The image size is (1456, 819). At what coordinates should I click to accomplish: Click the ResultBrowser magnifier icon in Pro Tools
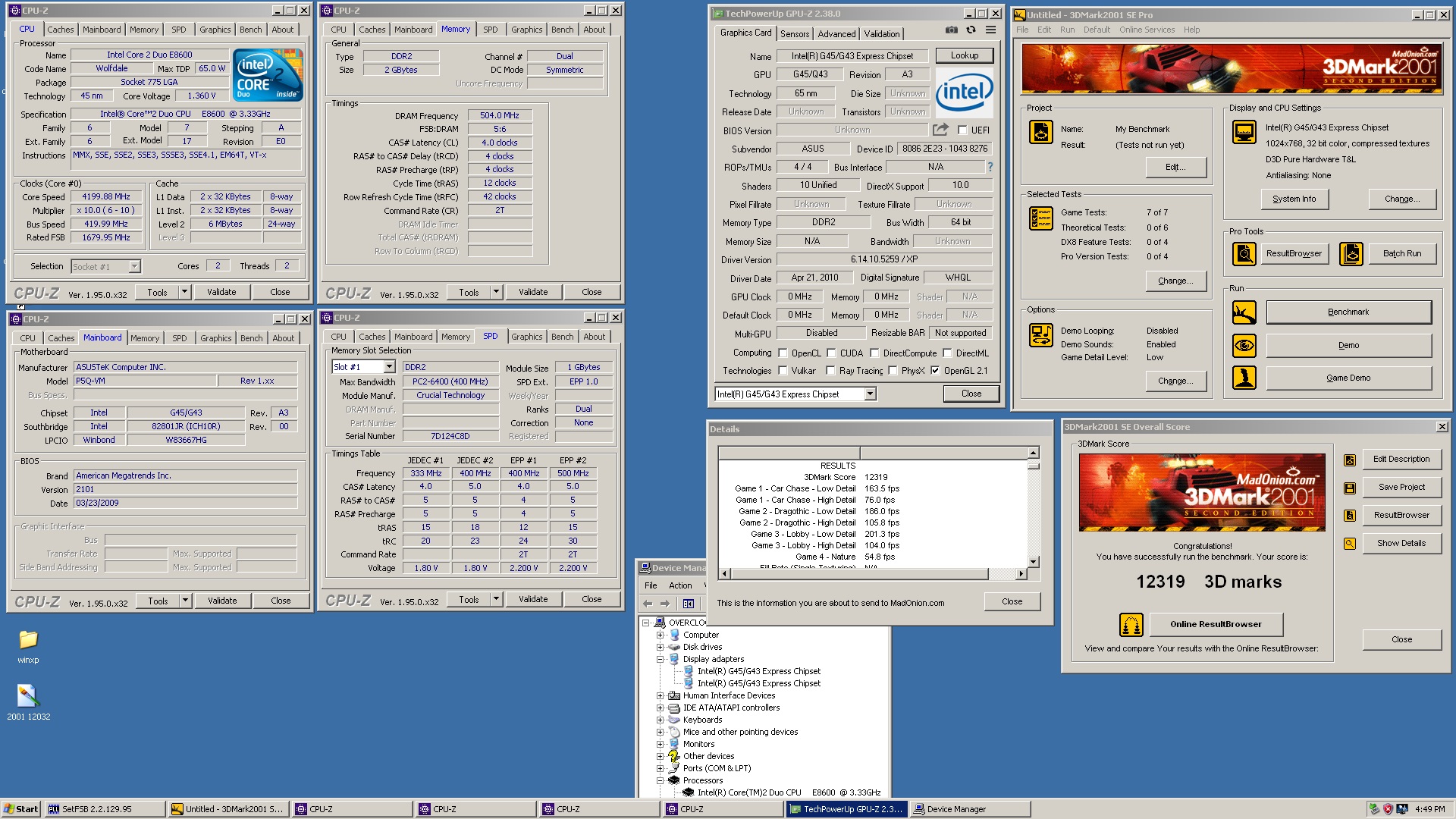tap(1244, 254)
